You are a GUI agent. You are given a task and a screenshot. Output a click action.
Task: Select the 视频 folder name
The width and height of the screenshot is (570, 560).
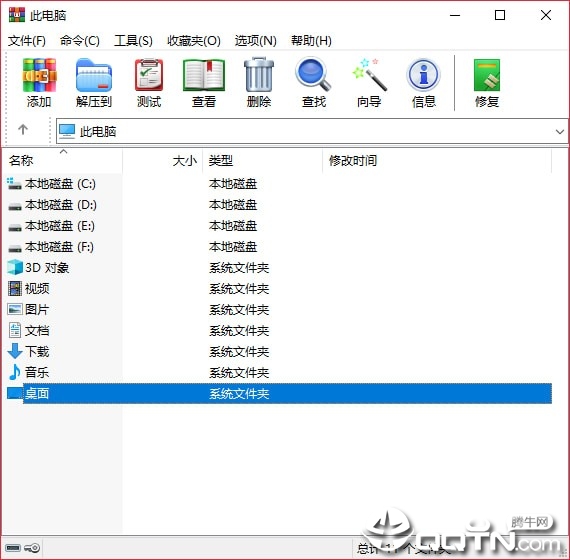(37, 289)
